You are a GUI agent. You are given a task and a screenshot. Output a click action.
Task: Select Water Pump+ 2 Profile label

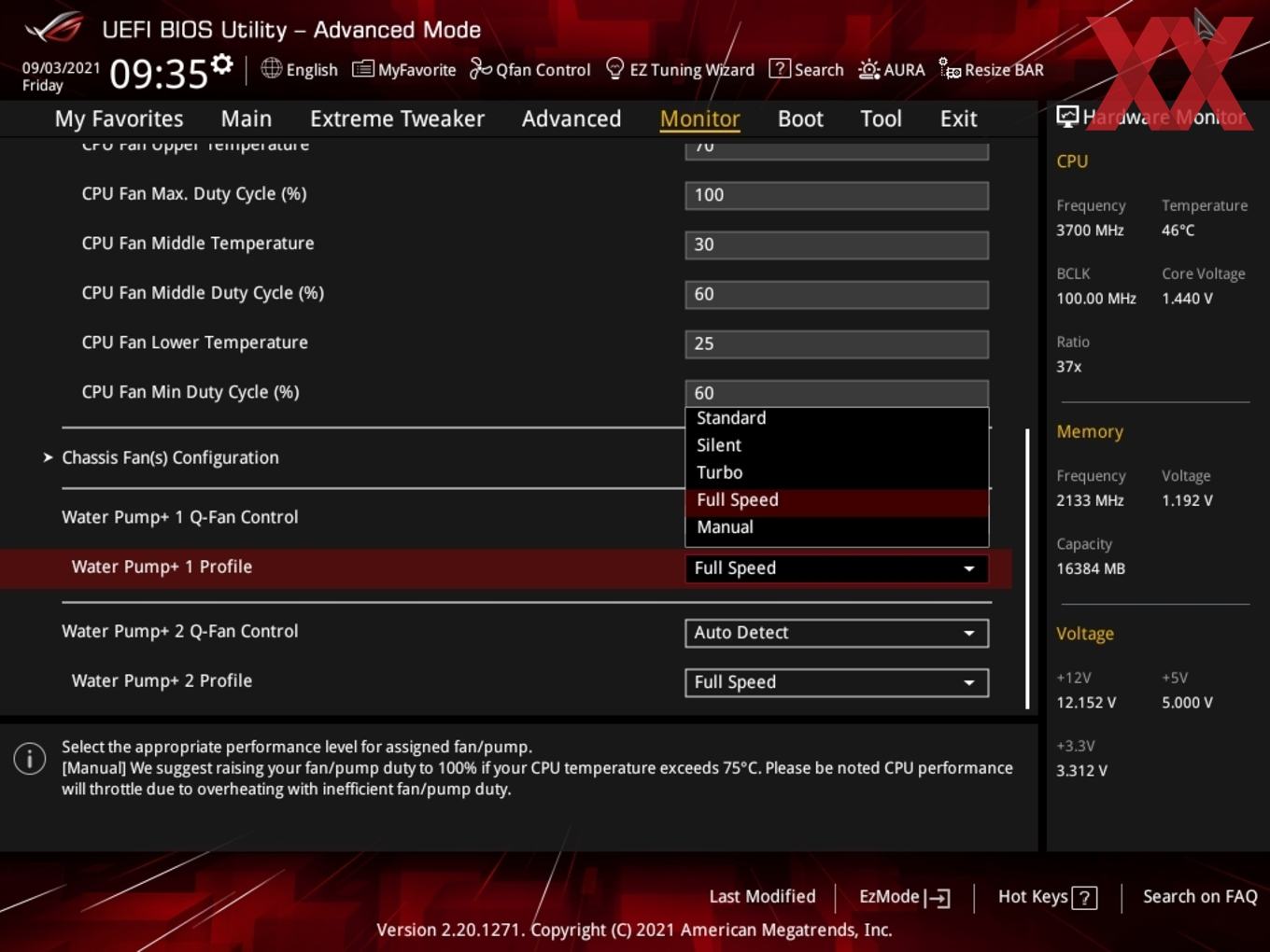pos(162,680)
